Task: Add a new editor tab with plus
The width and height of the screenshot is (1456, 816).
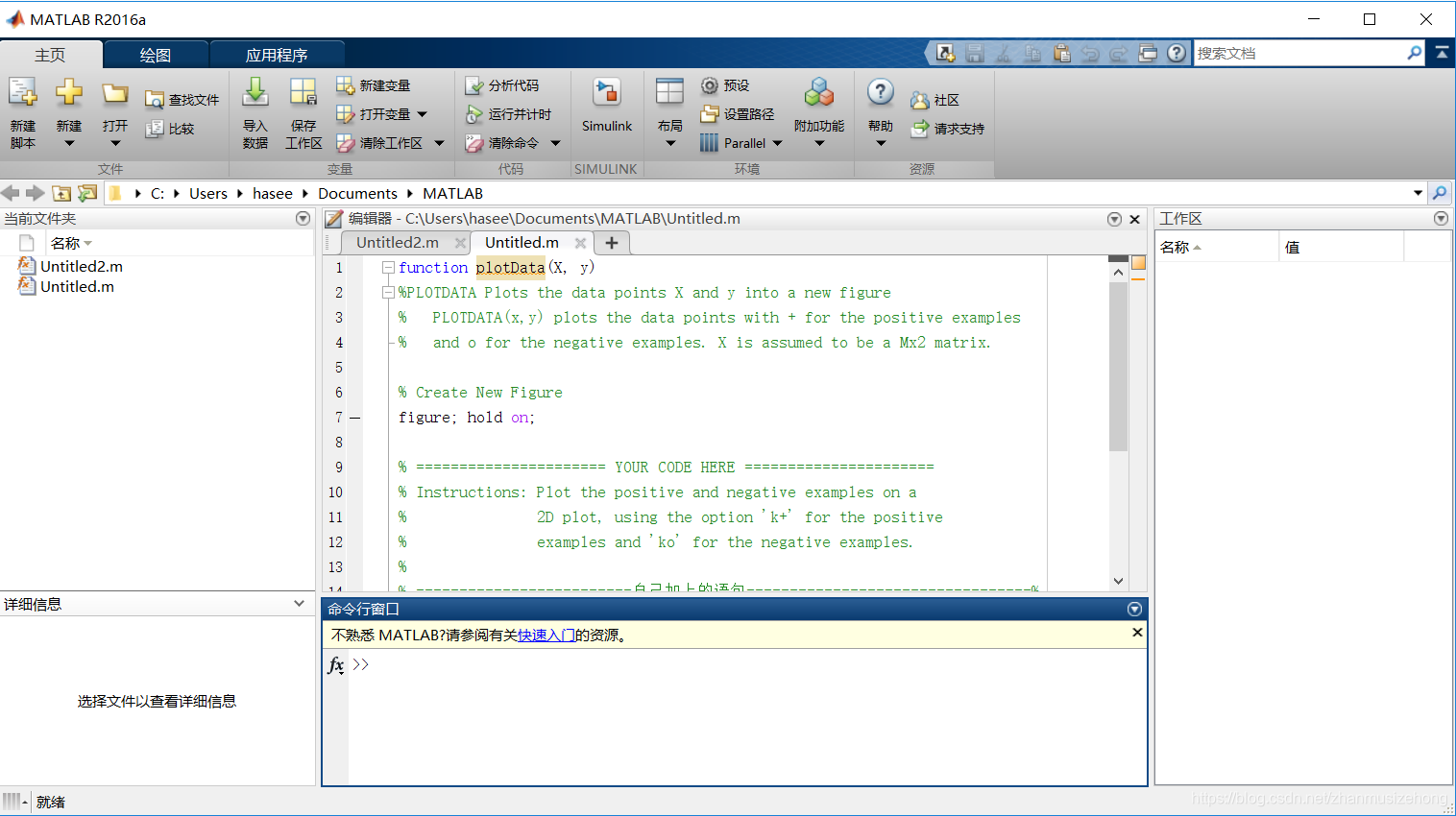Action: click(x=612, y=243)
